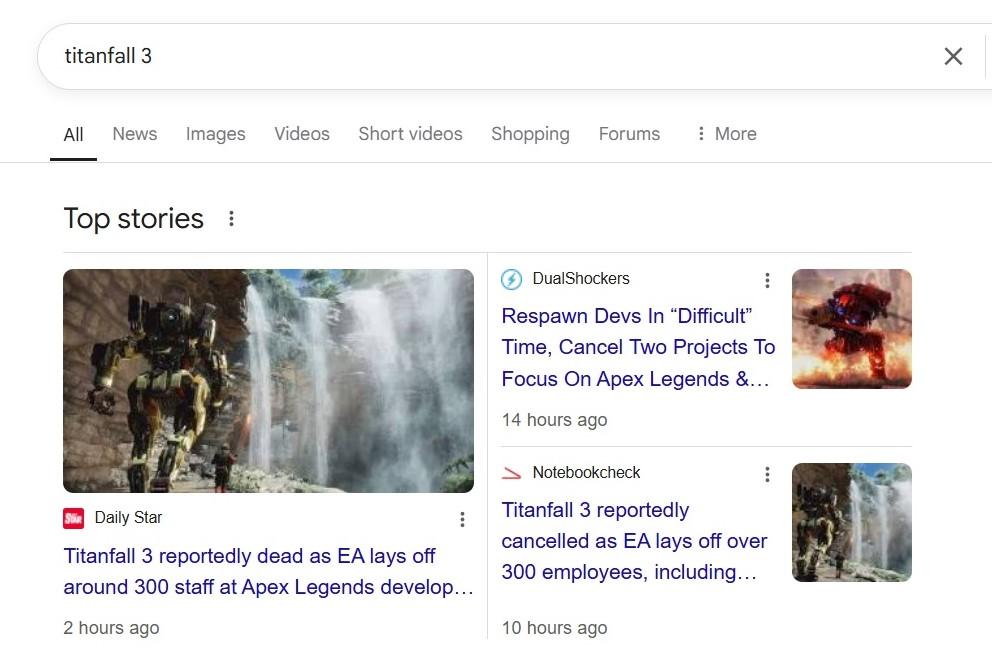Viewport: 992px width, 655px height.
Task: Click the '14 hours ago' timestamp
Action: click(x=554, y=420)
